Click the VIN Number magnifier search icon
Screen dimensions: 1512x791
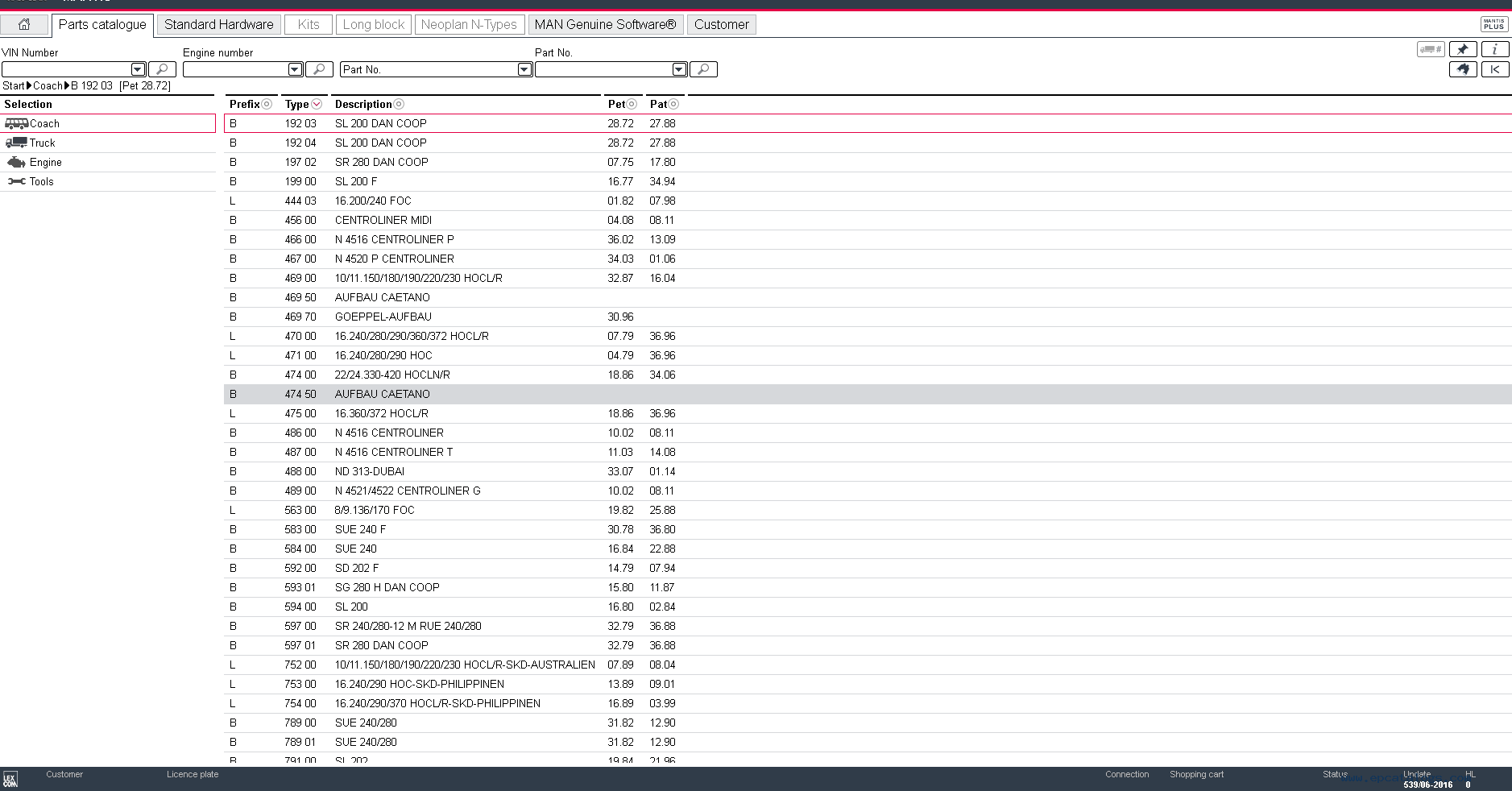pyautogui.click(x=162, y=69)
